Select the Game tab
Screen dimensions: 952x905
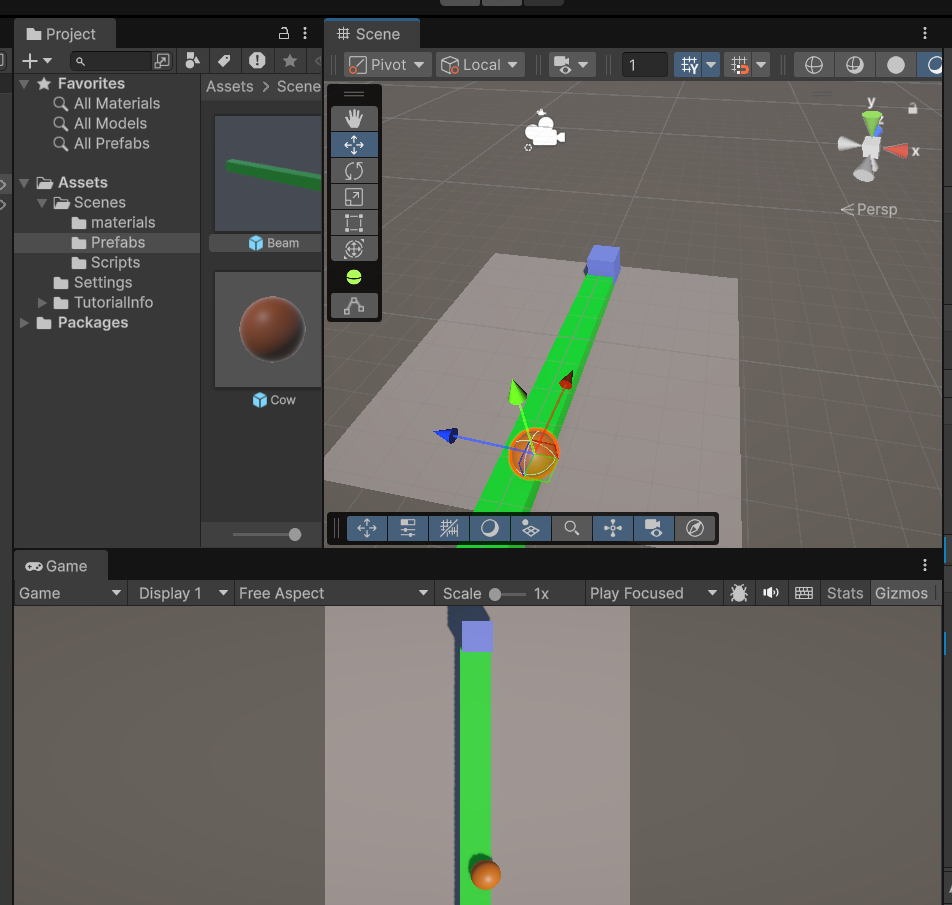click(57, 566)
